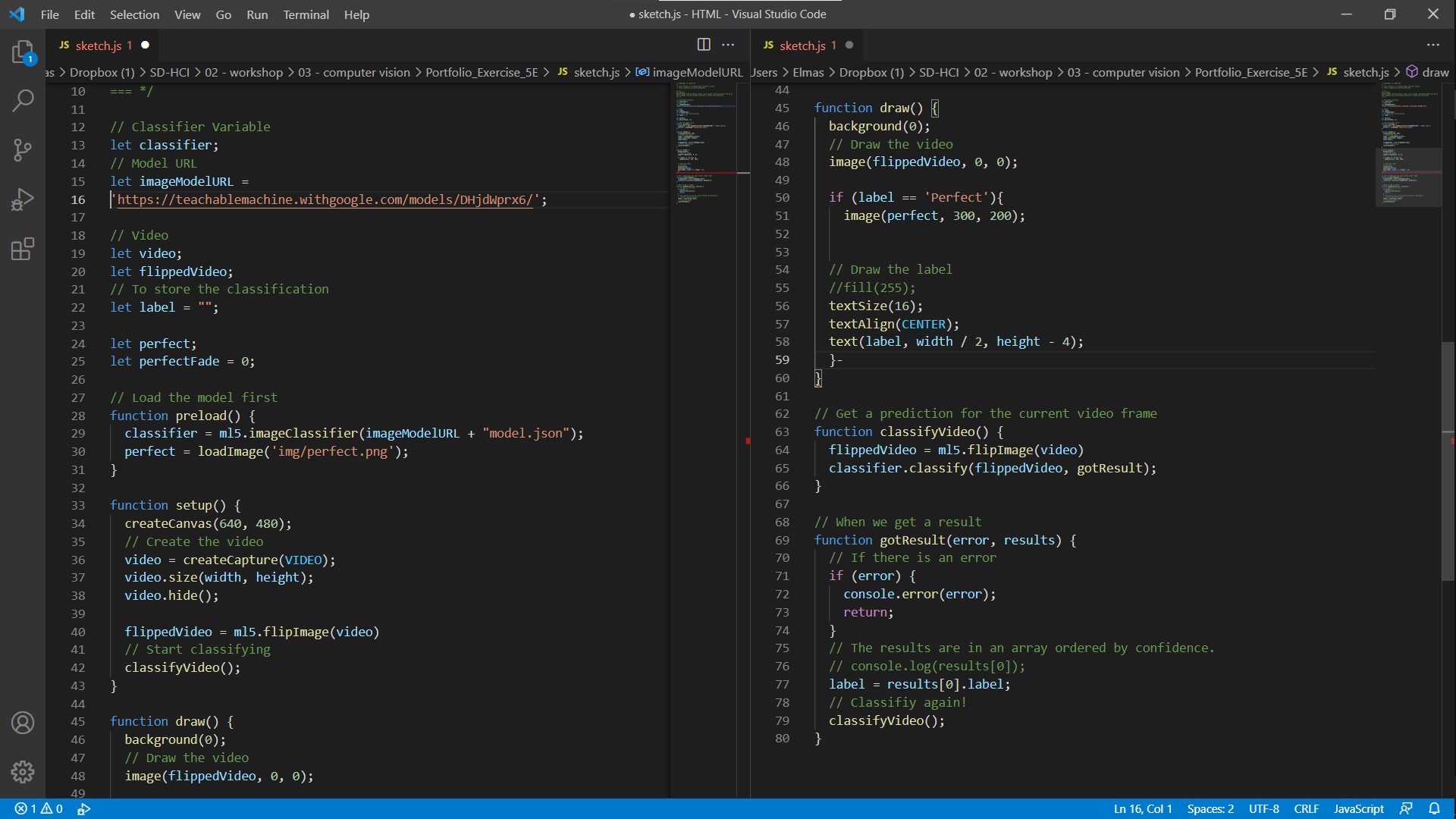The image size is (1456, 819).
Task: Click the left editor minimap
Action: click(704, 144)
